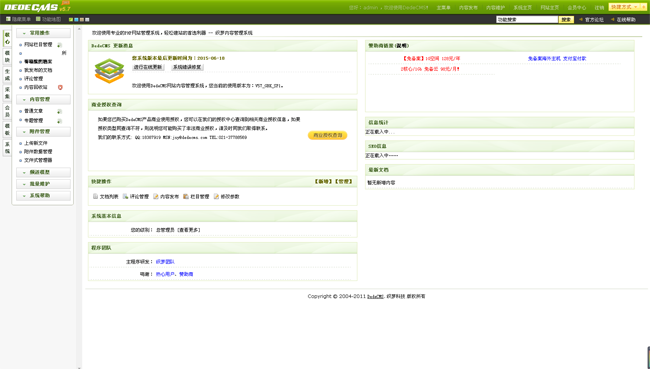
Task: Open 系统主页 in top navigation
Action: (x=522, y=8)
